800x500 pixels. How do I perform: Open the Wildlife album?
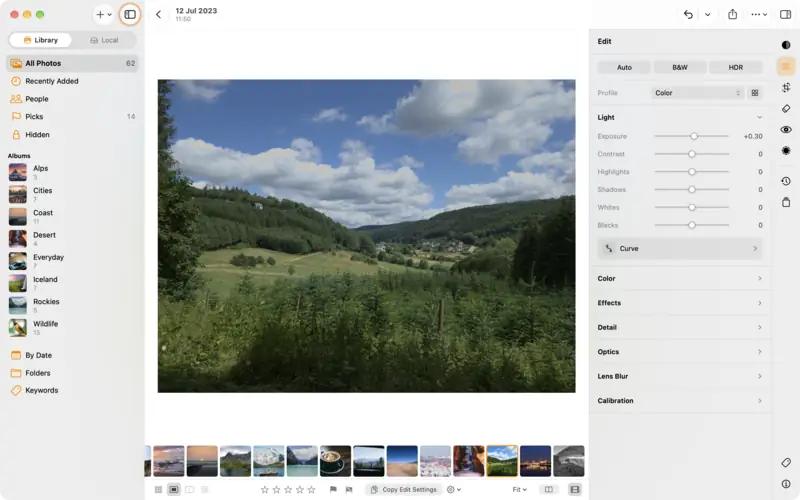72,328
